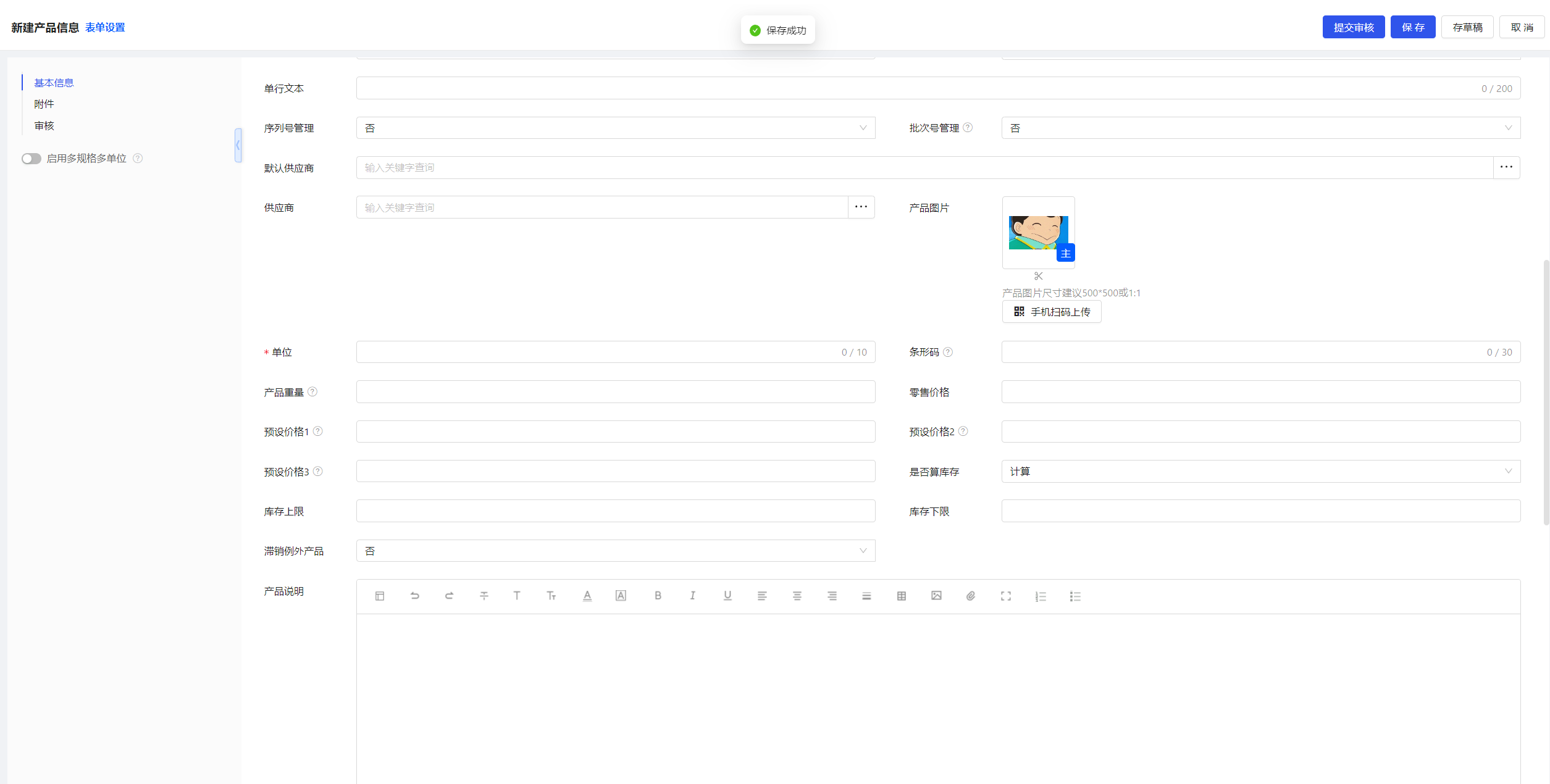The image size is (1550, 784).
Task: Attach a file with paperclip icon
Action: point(971,596)
